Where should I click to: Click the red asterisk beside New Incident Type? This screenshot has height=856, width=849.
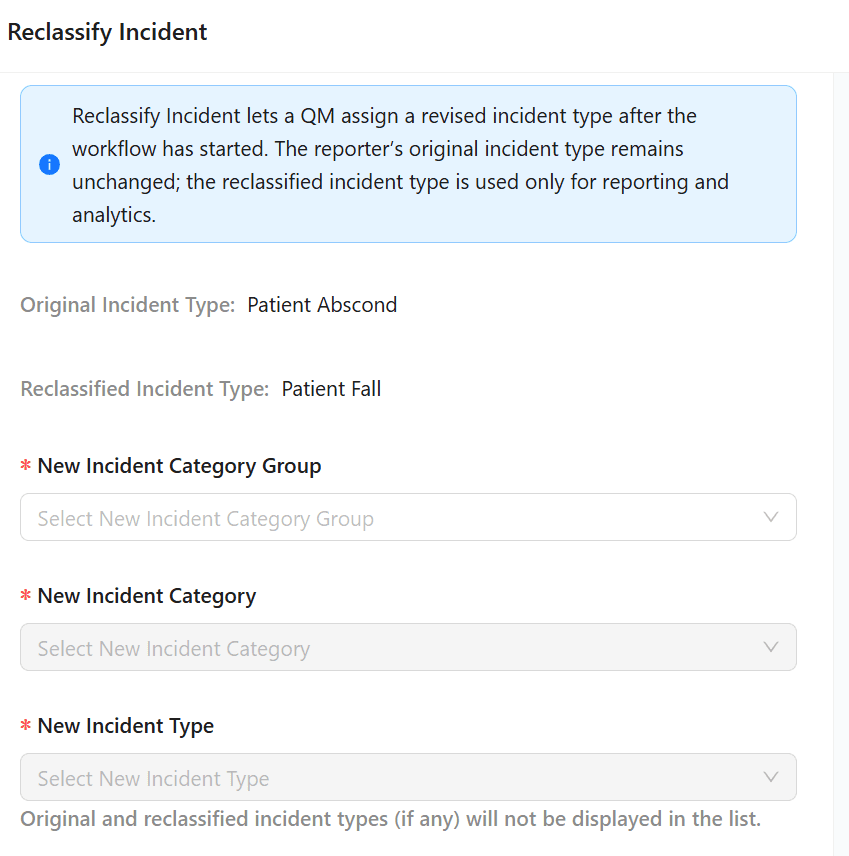point(27,726)
